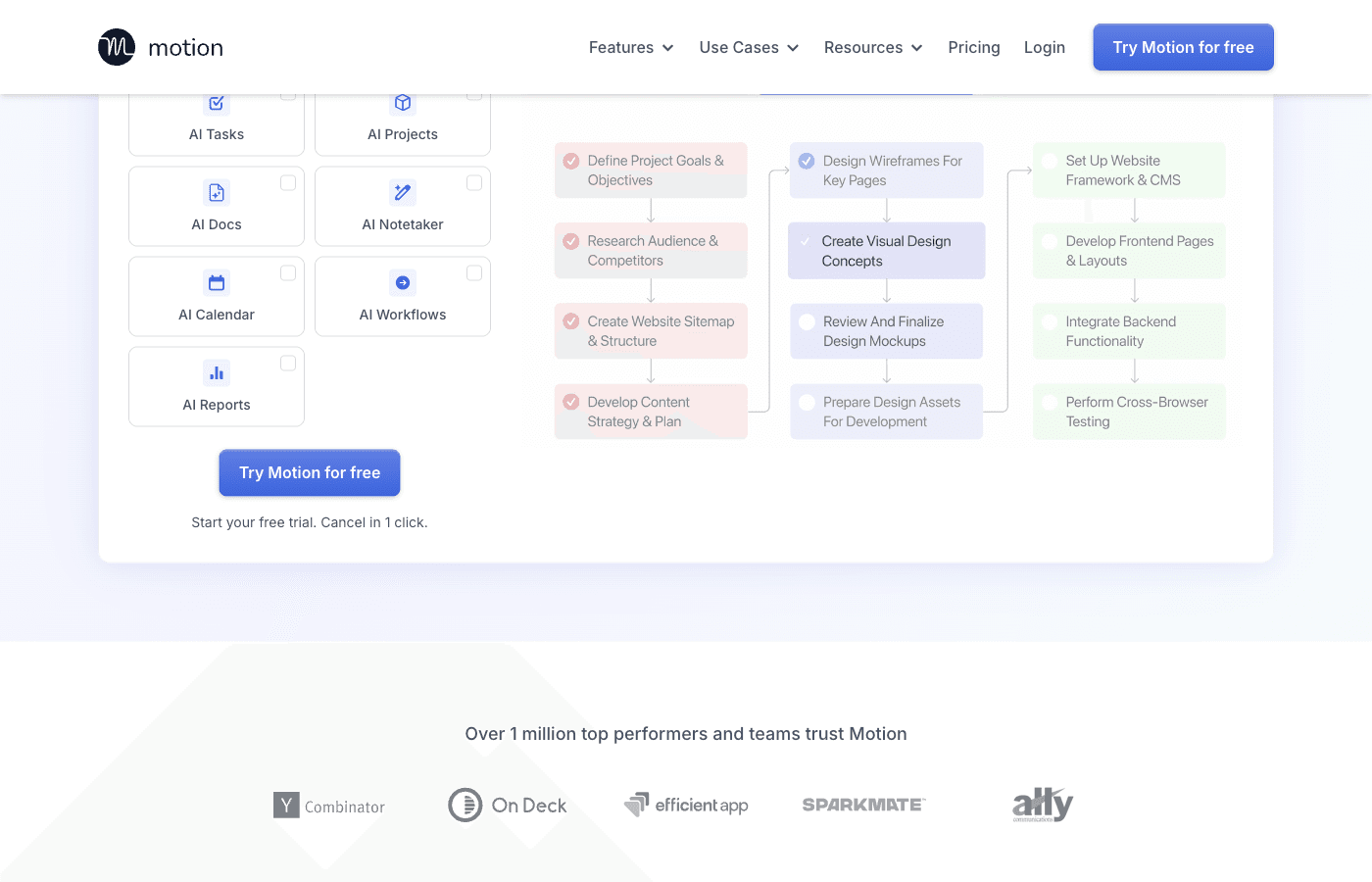Mark 'Review And Finalize Design Mockups' as complete
The width and height of the screenshot is (1372, 882).
click(x=807, y=321)
